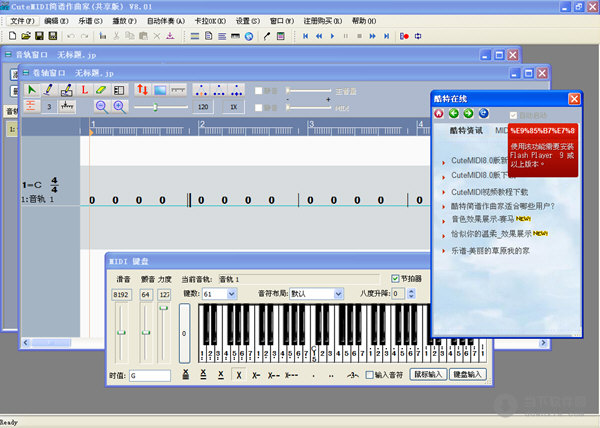Viewport: 600px width, 428px height.
Task: Select the pencil draw tool
Action: click(49, 90)
